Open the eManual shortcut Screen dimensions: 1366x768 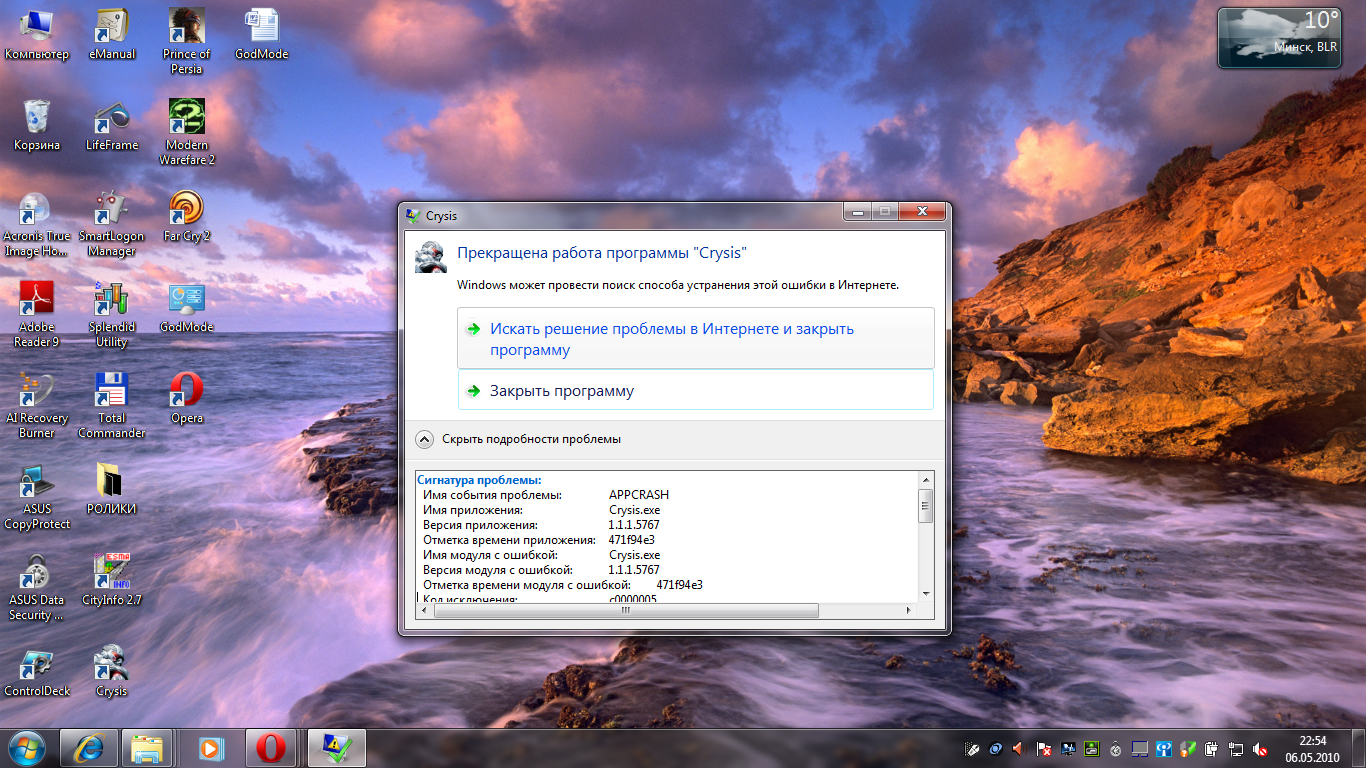[112, 35]
